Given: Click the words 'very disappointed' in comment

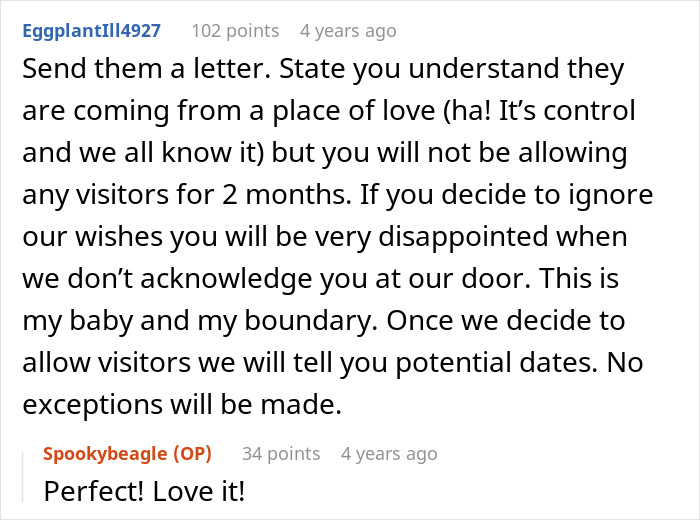Looking at the screenshot, I should click(431, 237).
